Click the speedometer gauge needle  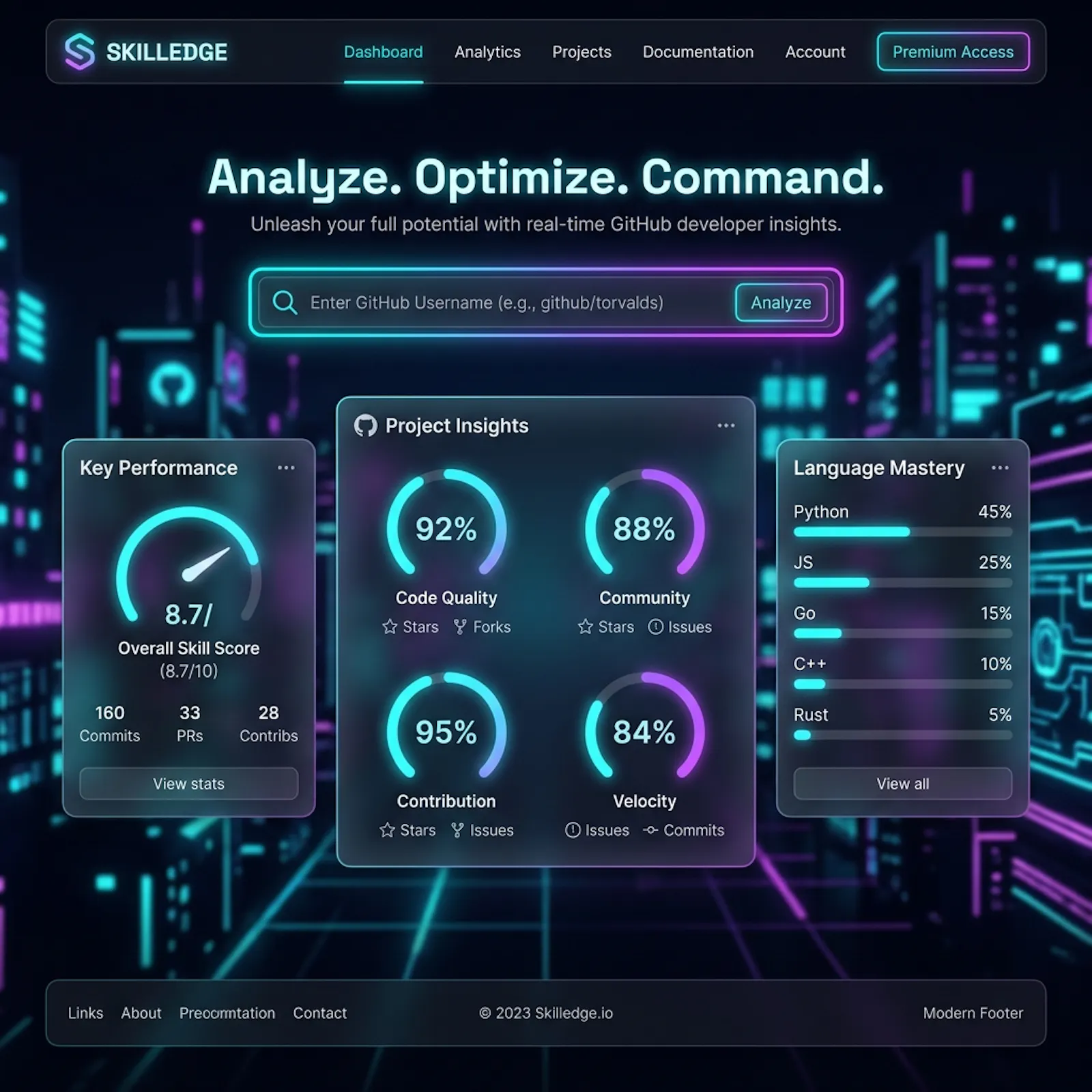tap(205, 564)
